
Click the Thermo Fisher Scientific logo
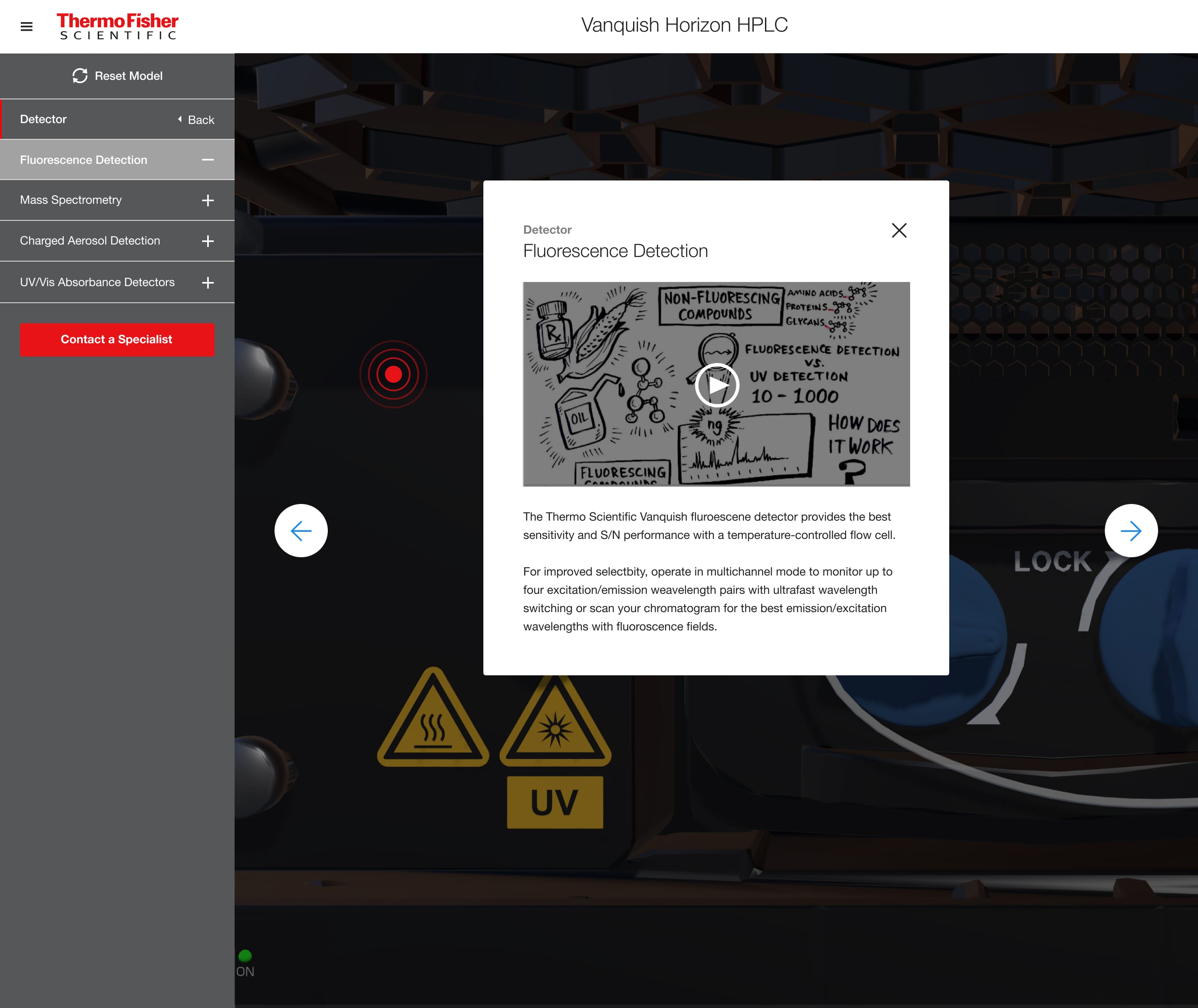[x=118, y=26]
